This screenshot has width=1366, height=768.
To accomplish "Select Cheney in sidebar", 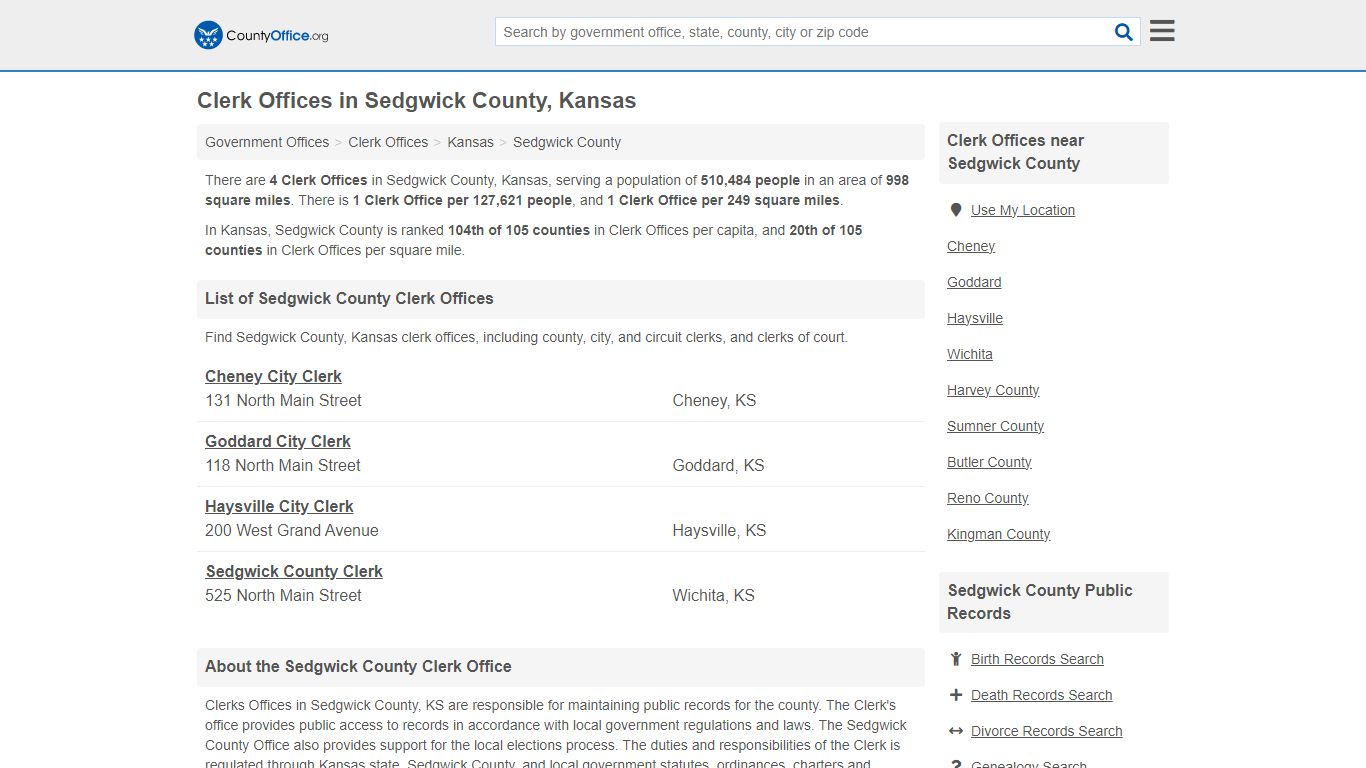I will pos(971,246).
